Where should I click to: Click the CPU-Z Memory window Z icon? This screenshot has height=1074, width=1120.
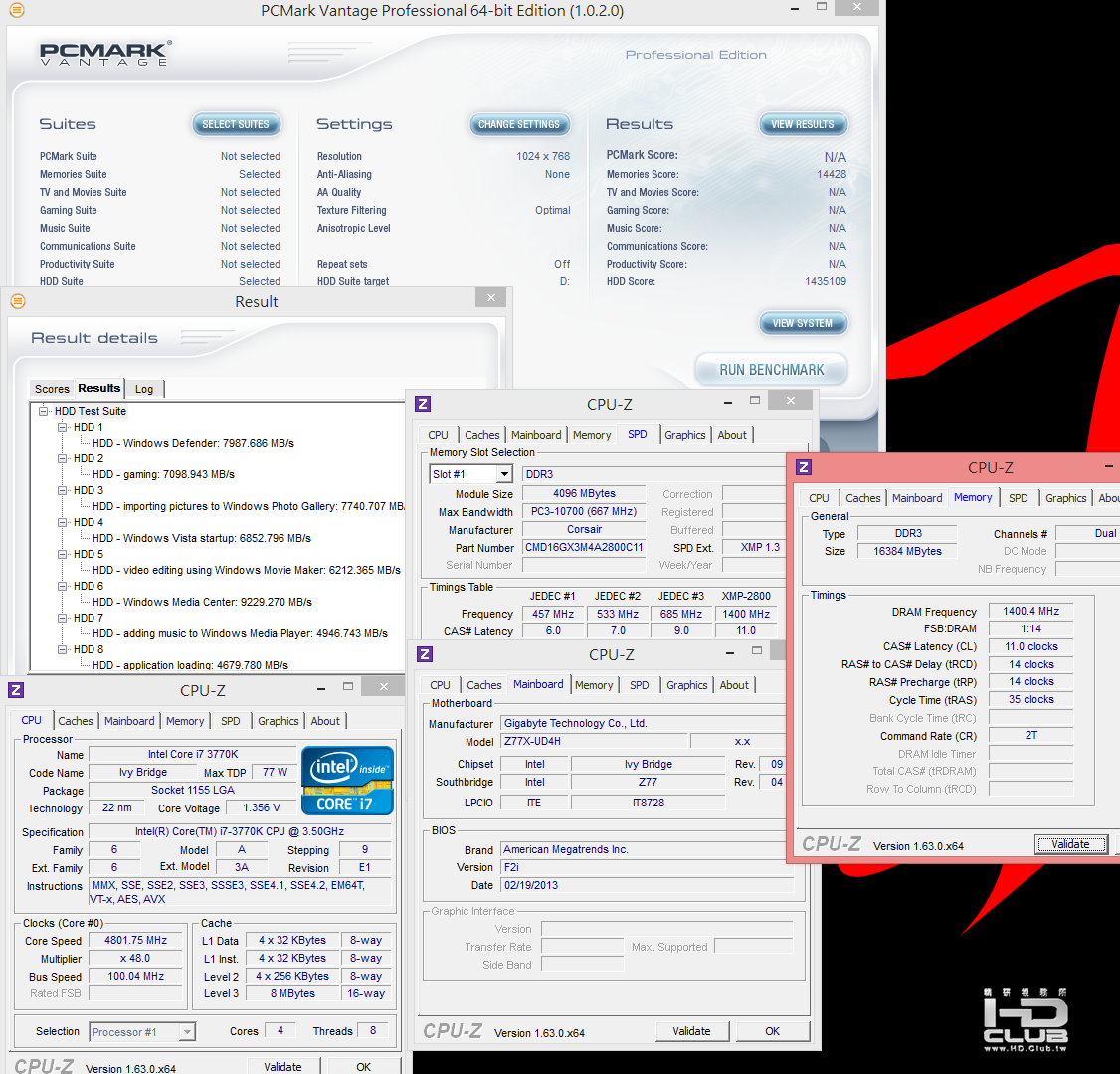pos(804,467)
